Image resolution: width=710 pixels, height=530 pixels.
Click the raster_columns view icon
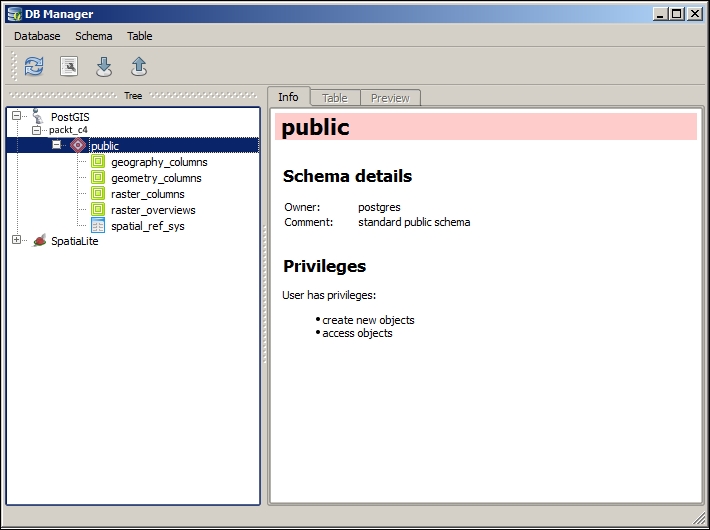click(98, 193)
